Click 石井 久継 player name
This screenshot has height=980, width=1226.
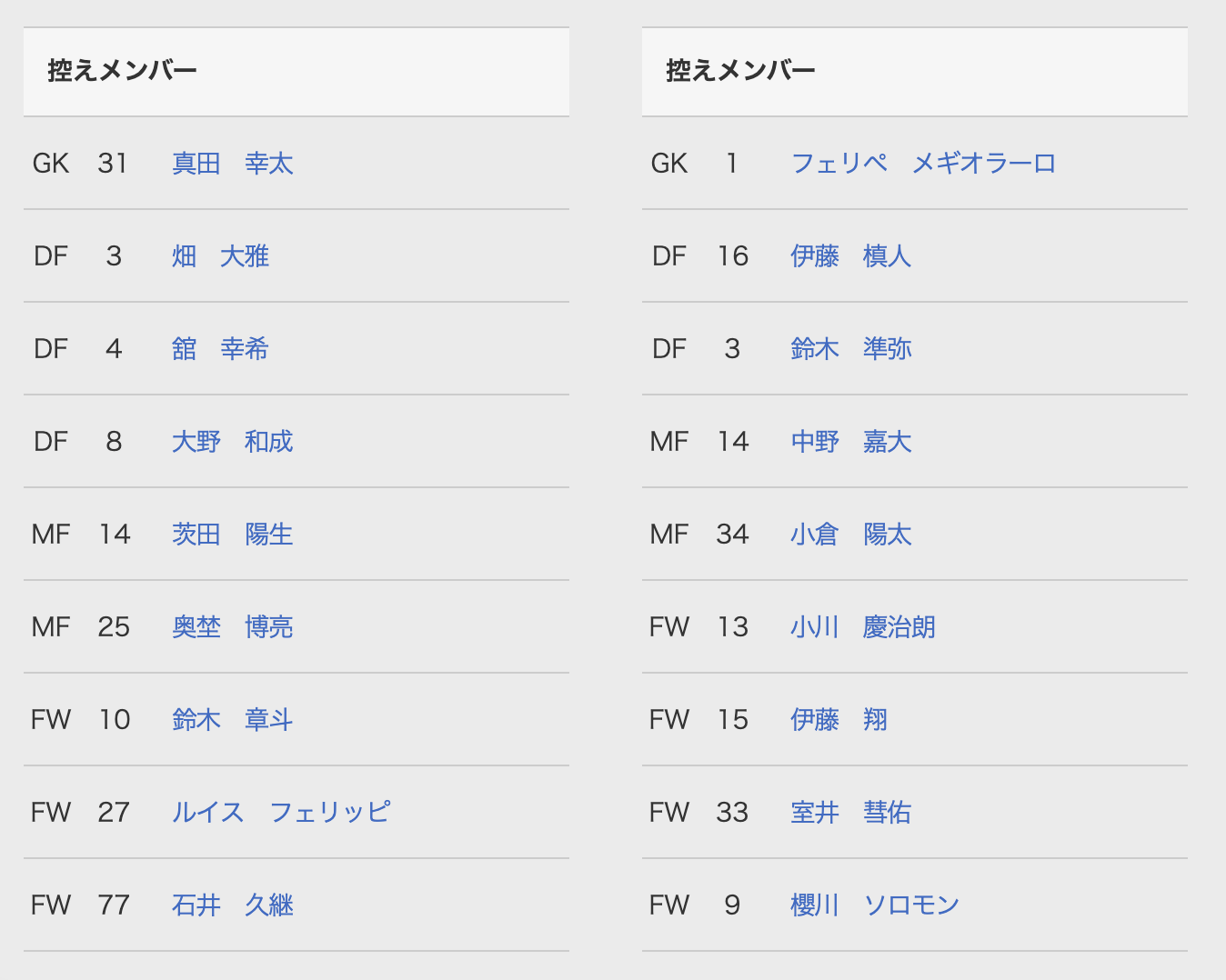point(232,905)
